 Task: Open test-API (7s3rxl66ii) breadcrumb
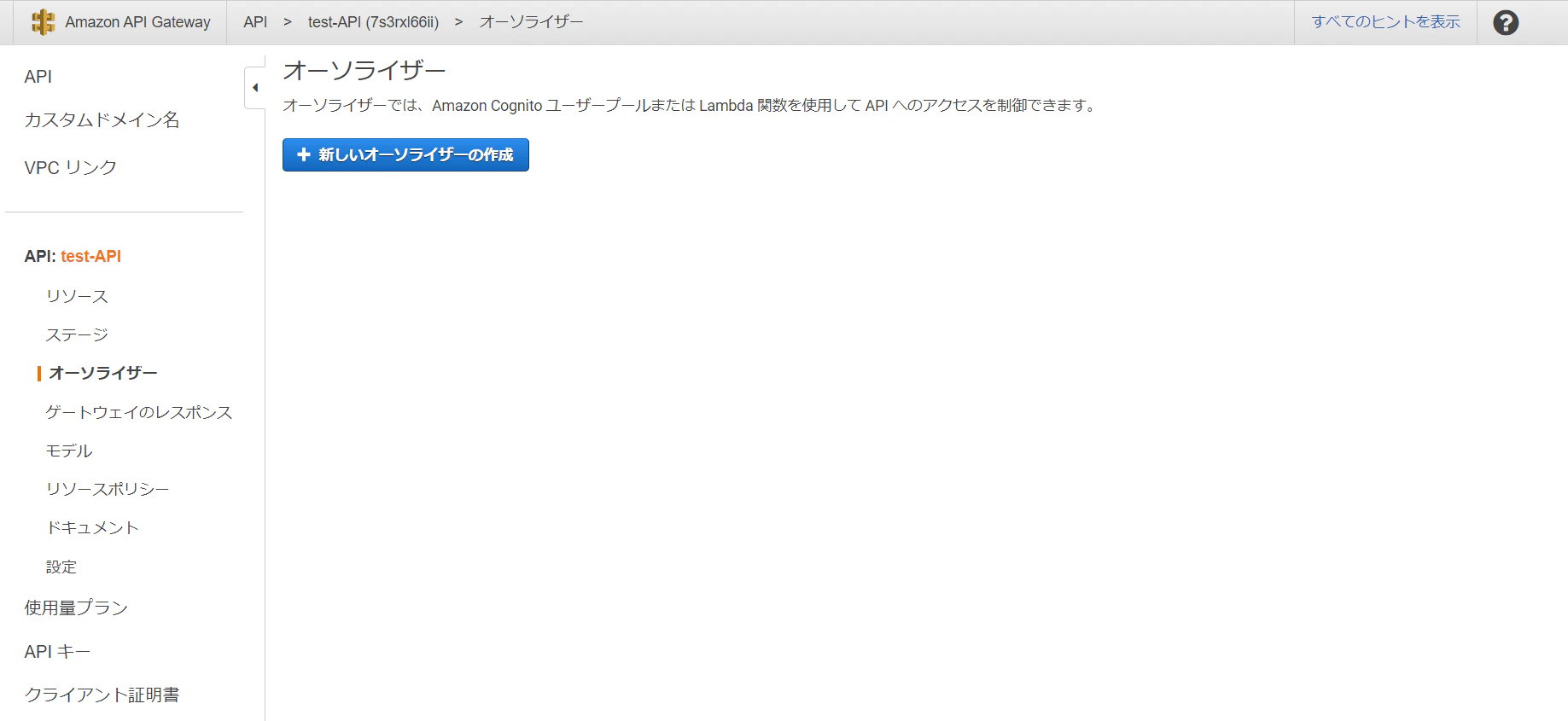tap(373, 22)
